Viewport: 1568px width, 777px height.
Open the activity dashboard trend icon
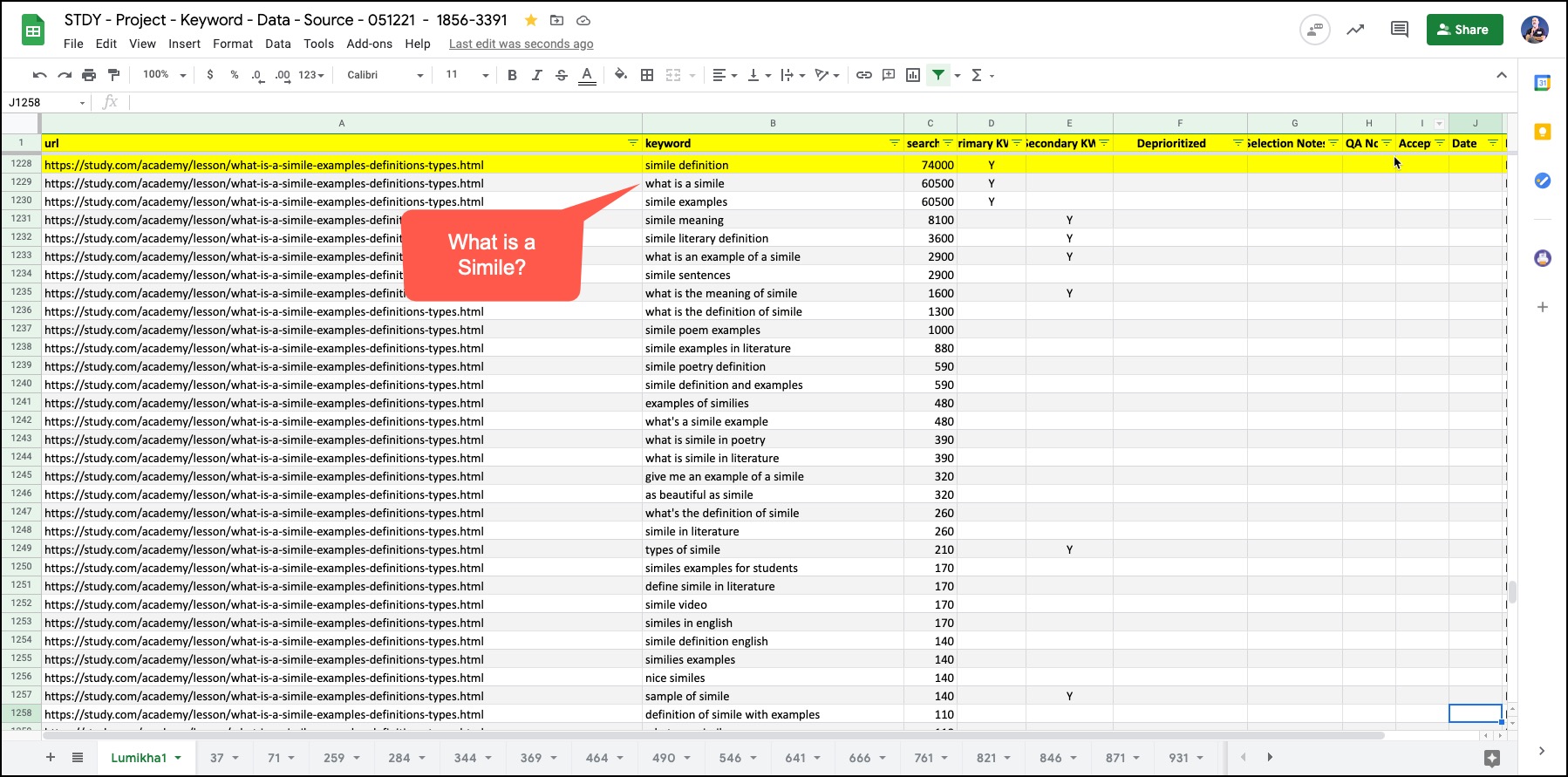click(x=1355, y=30)
